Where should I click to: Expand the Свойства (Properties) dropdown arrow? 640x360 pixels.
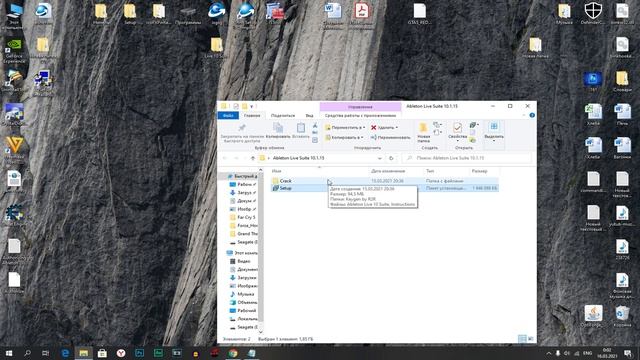458,141
